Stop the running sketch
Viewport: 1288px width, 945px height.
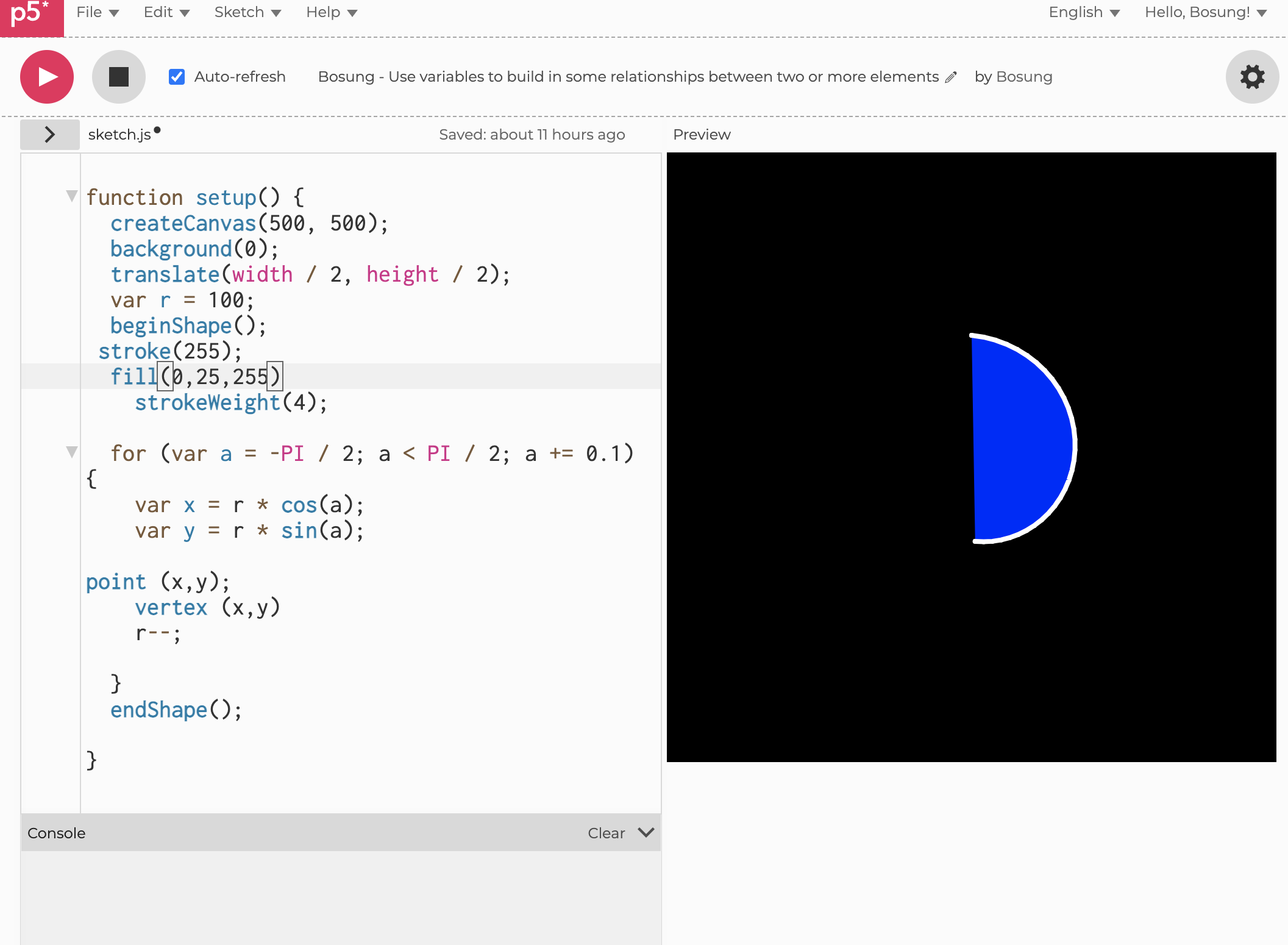click(118, 77)
